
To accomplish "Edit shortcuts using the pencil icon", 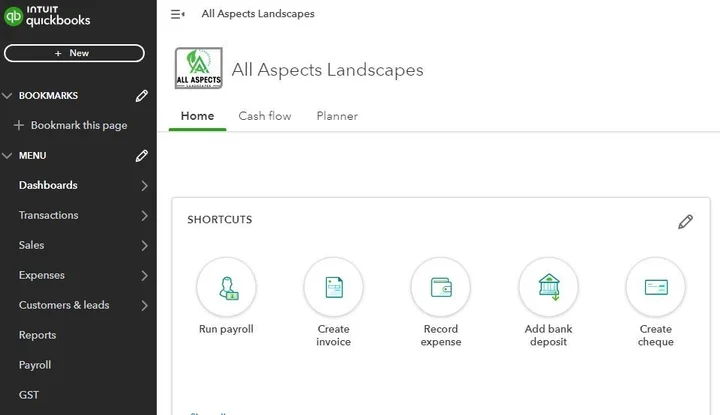I will pyautogui.click(x=685, y=221).
